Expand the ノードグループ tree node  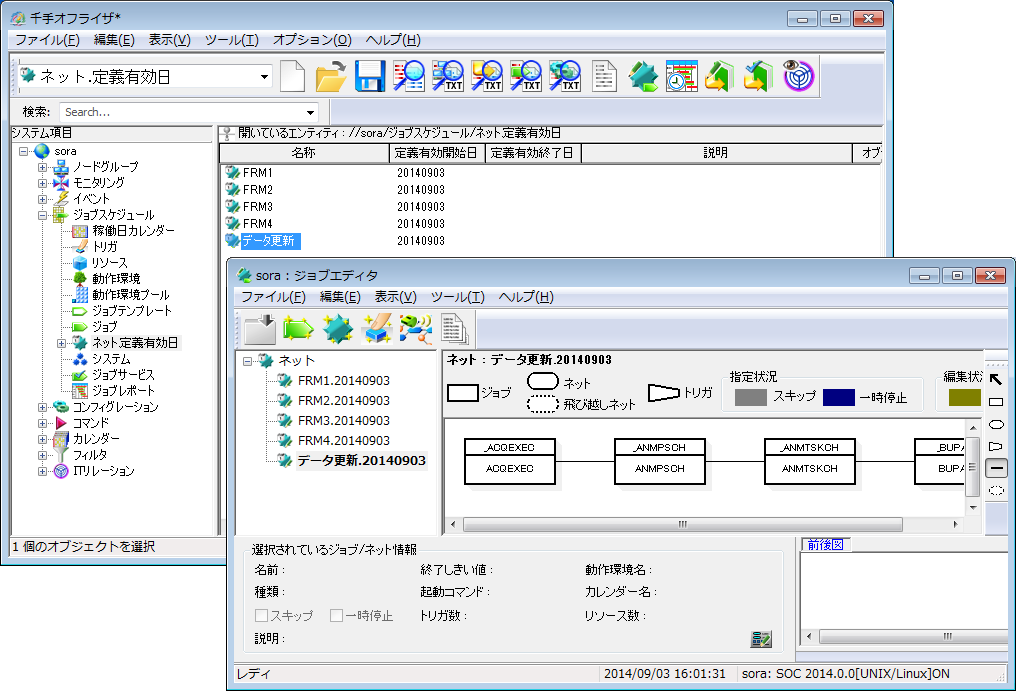[x=43, y=167]
